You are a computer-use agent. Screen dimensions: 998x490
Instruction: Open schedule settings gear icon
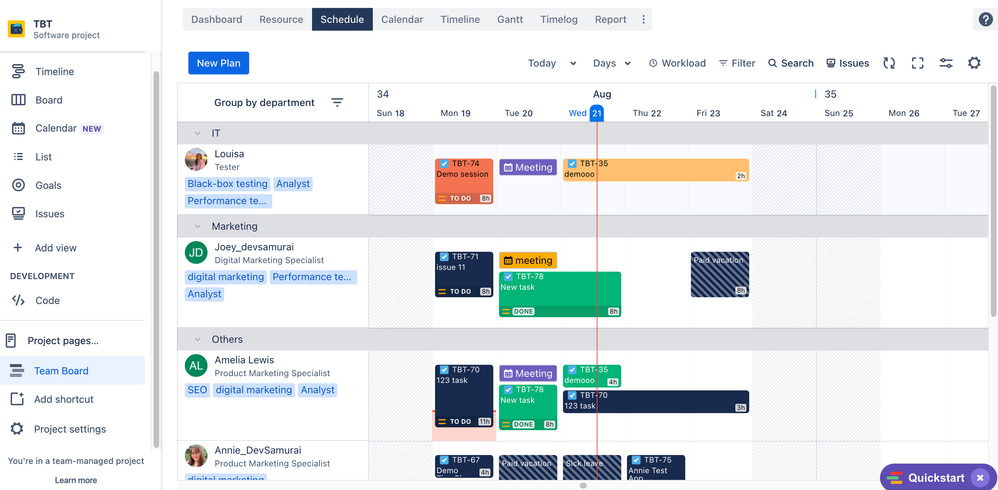[x=974, y=63]
